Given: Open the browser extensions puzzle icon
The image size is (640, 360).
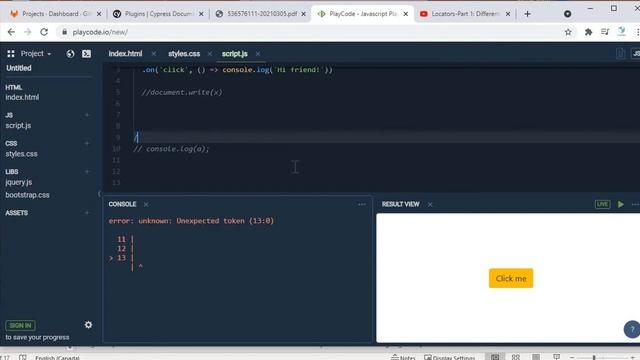Looking at the screenshot, I should 588,32.
